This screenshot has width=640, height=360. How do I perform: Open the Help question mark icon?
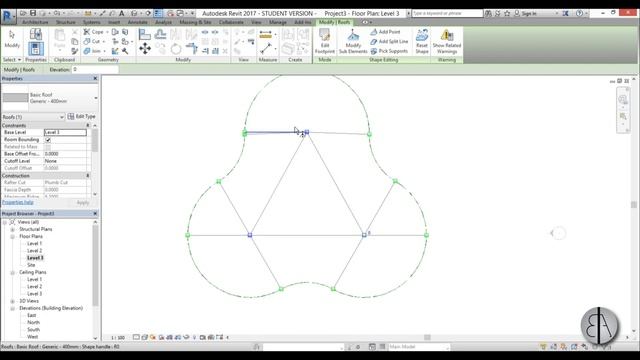click(579, 13)
